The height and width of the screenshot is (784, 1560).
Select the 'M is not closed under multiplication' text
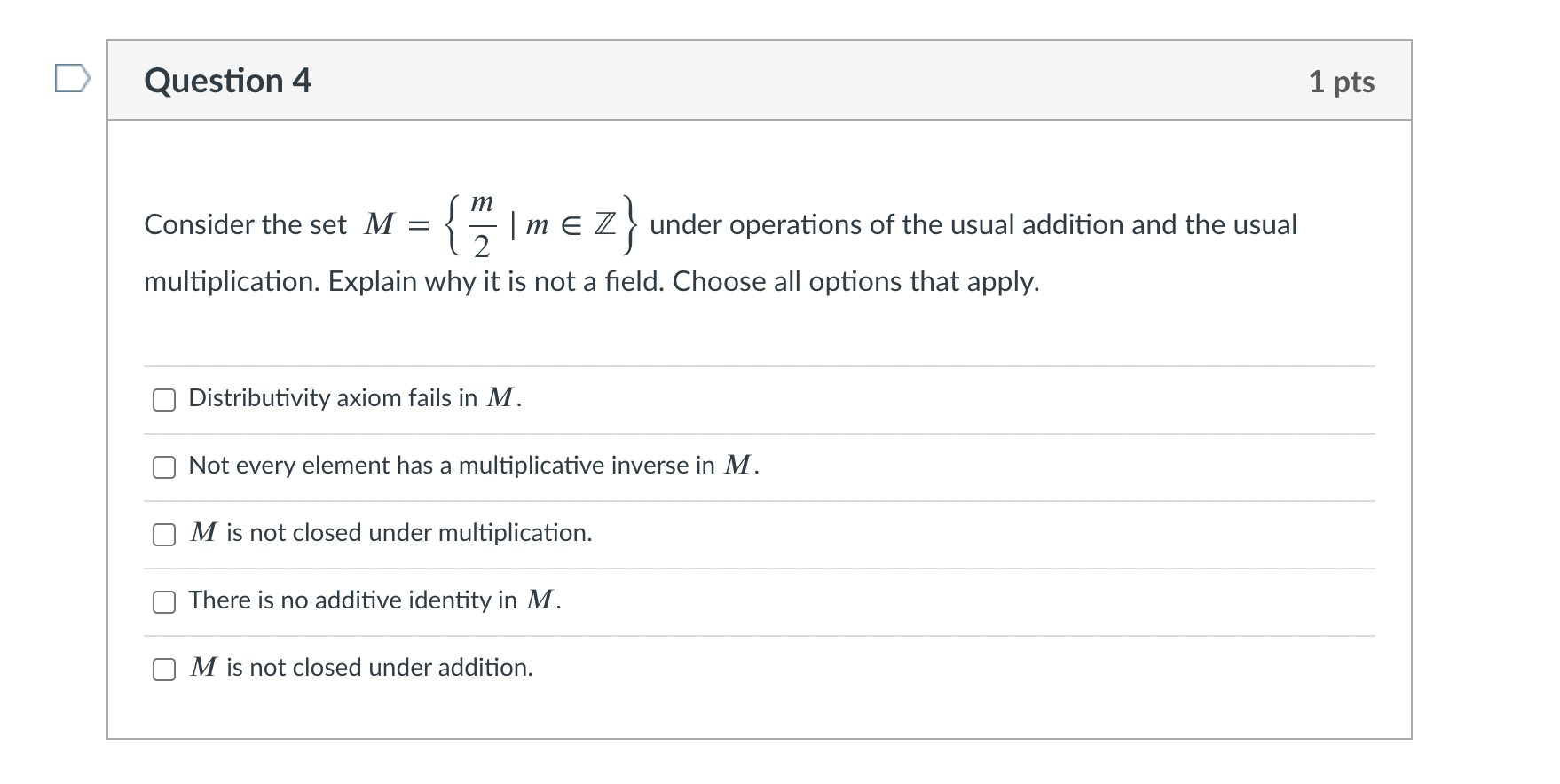point(390,533)
